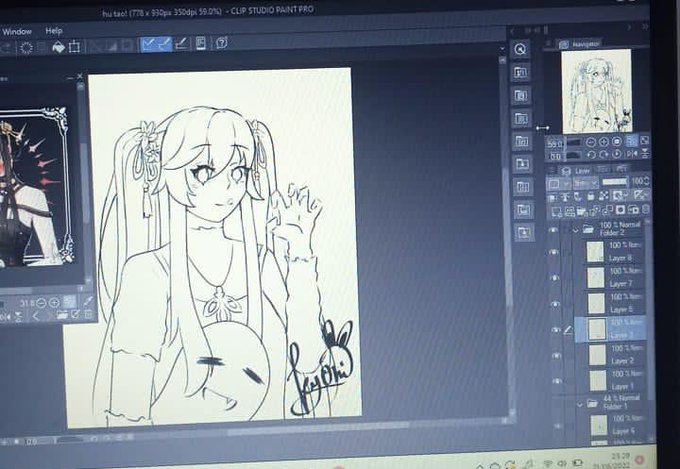Switch to the Navigator tab
The image size is (680, 469).
tap(580, 44)
